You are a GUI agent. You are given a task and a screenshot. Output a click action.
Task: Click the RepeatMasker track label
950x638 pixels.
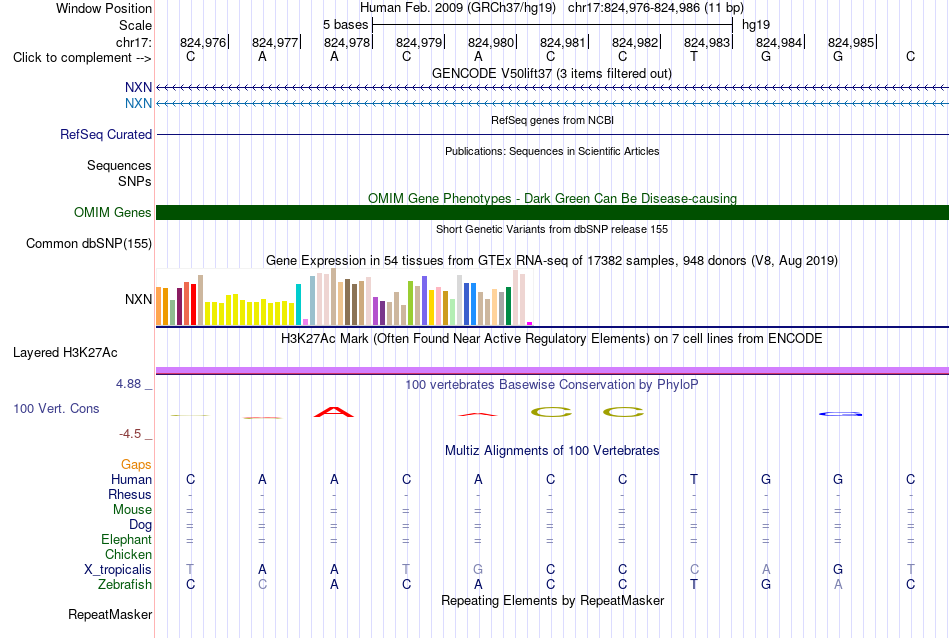pos(110,614)
